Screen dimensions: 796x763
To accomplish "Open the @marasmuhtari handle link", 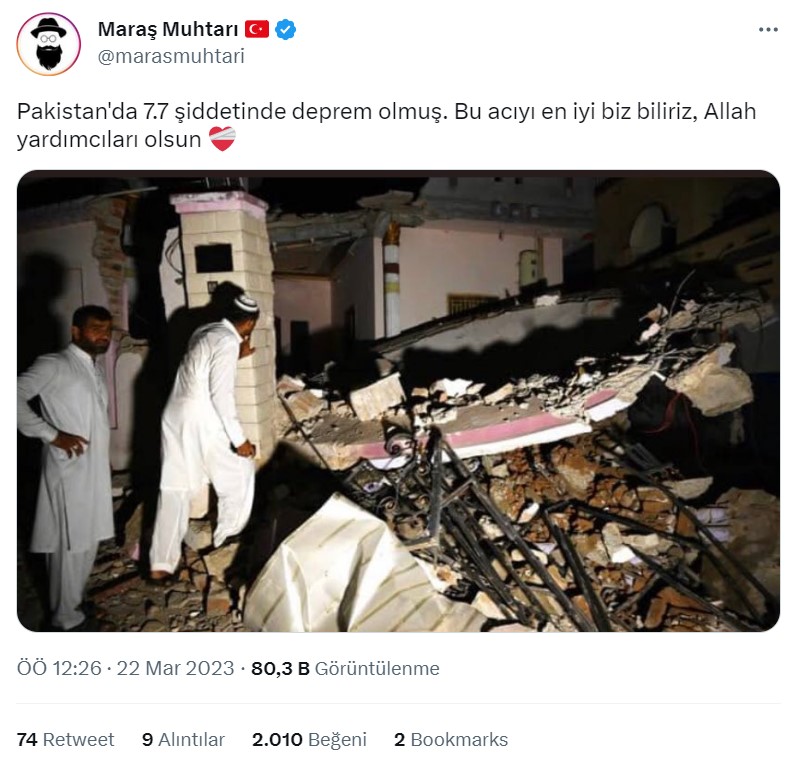I will [171, 56].
